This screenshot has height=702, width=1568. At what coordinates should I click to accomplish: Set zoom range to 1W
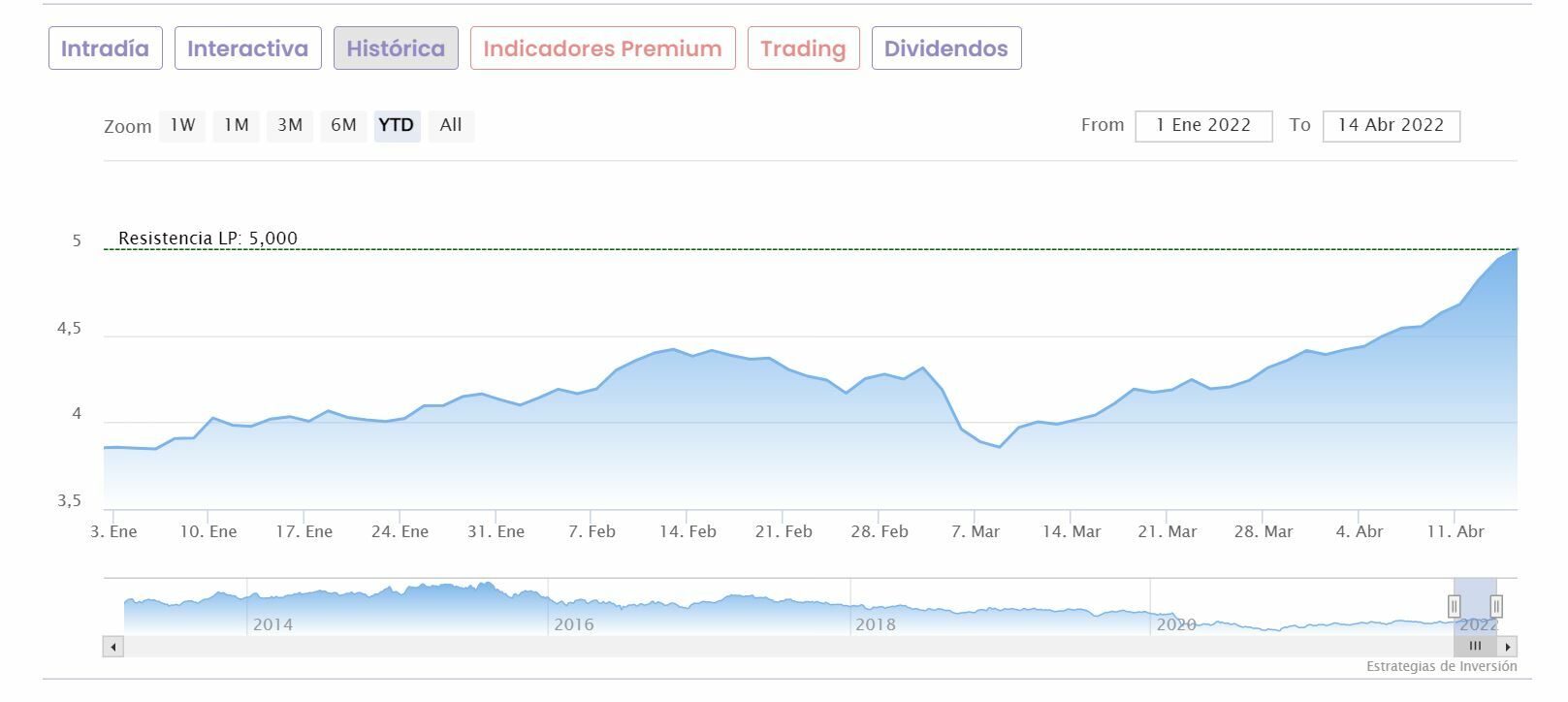[x=182, y=125]
